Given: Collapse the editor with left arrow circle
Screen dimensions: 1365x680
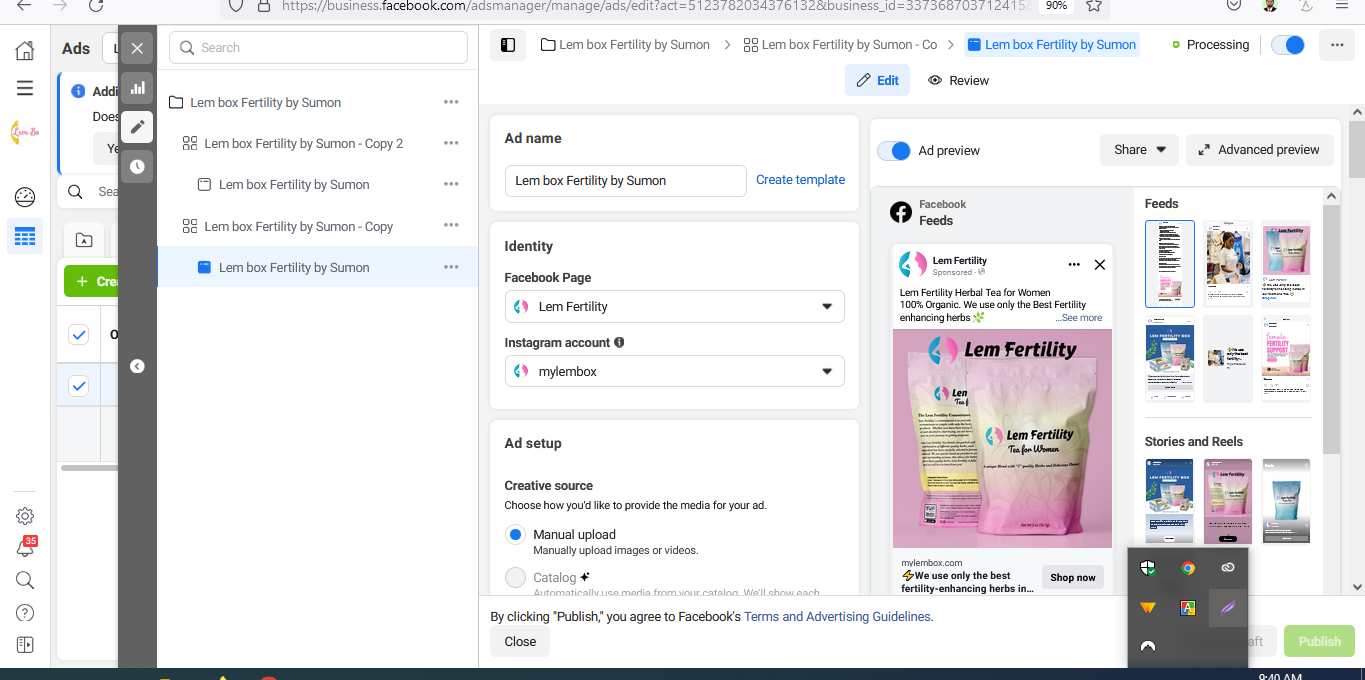Looking at the screenshot, I should (x=137, y=366).
